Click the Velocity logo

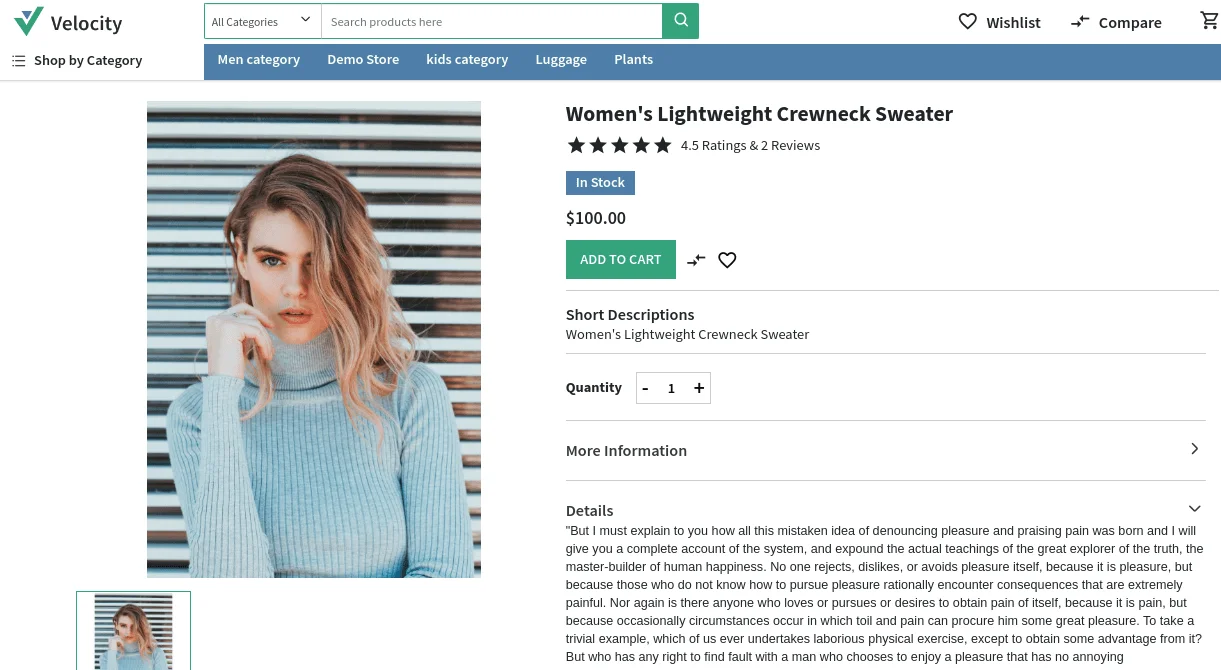pyautogui.click(x=68, y=22)
